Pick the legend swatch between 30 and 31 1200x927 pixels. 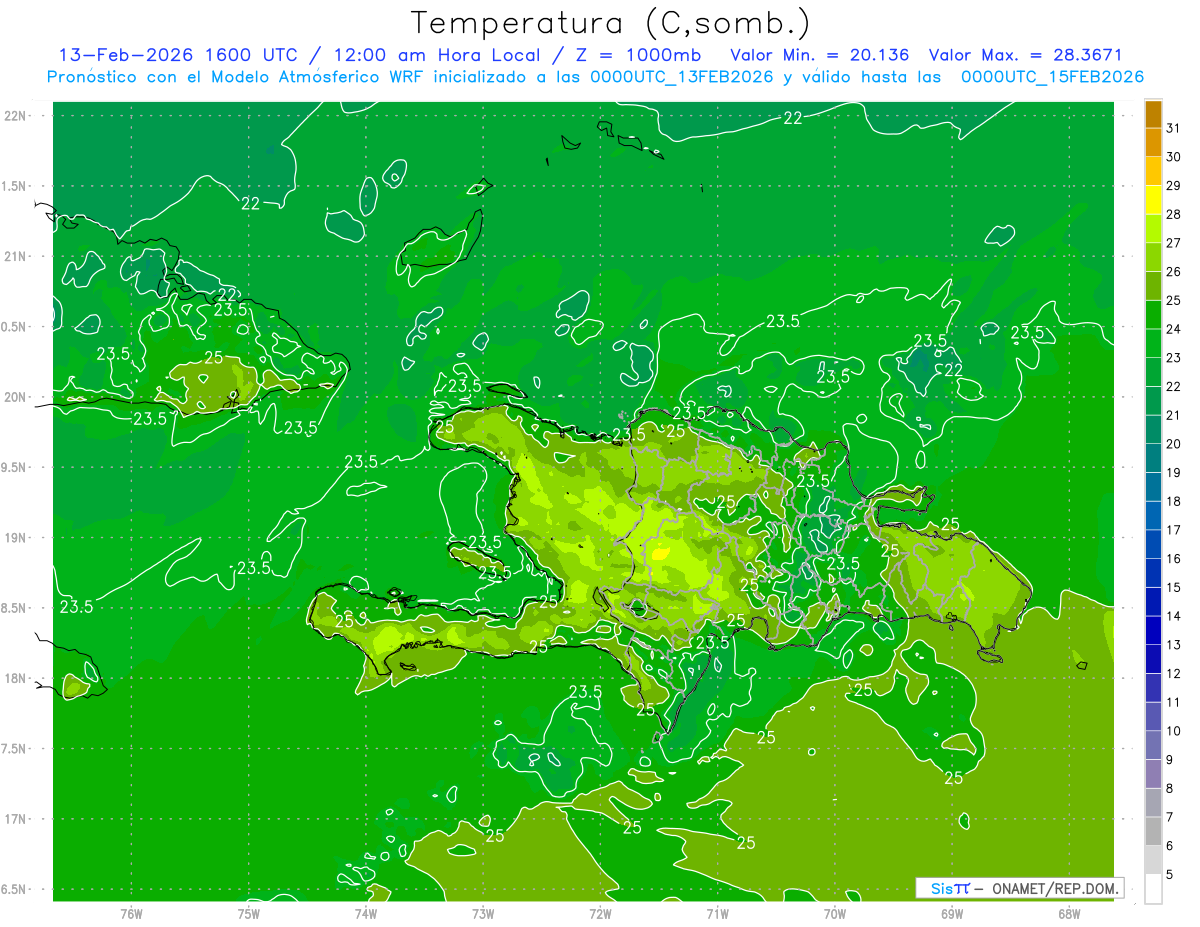1153,143
